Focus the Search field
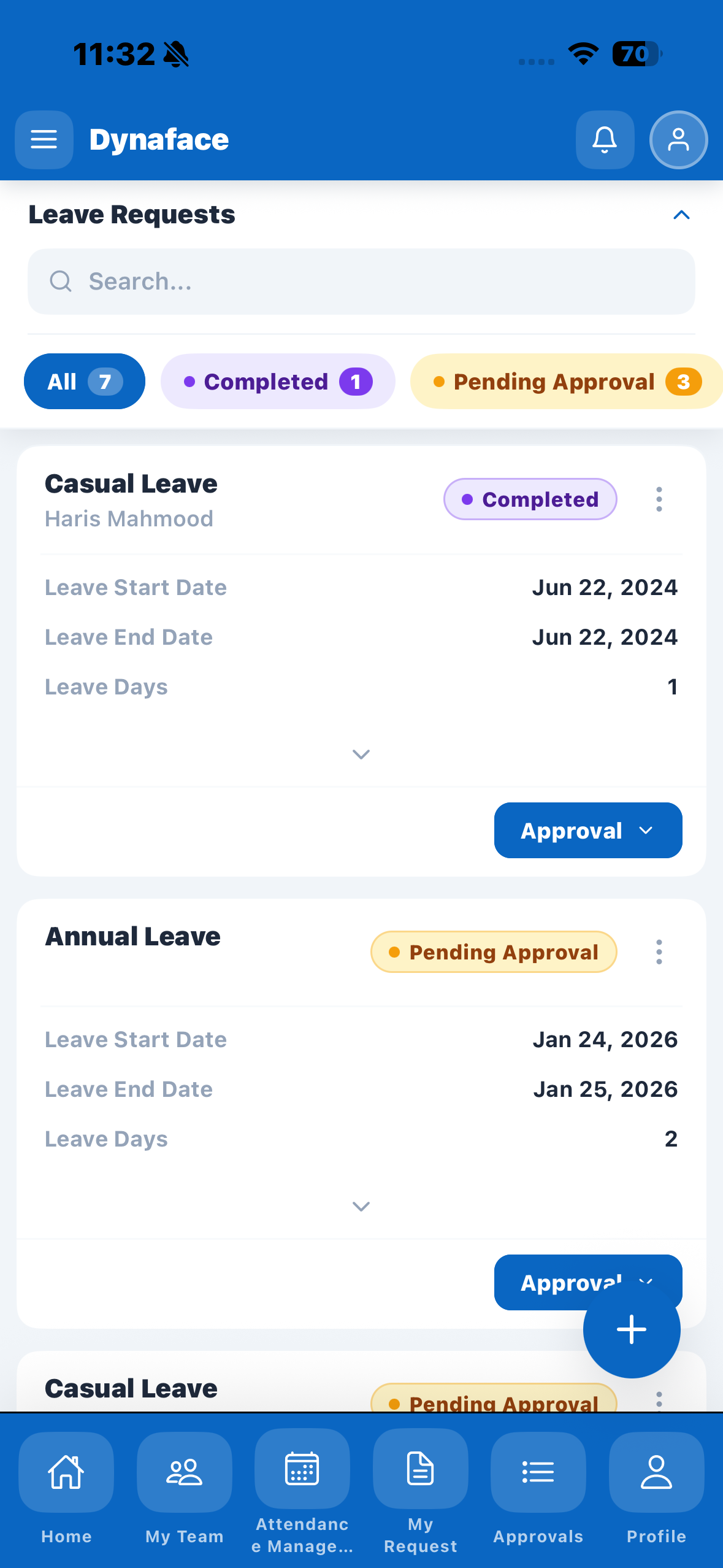 [361, 282]
